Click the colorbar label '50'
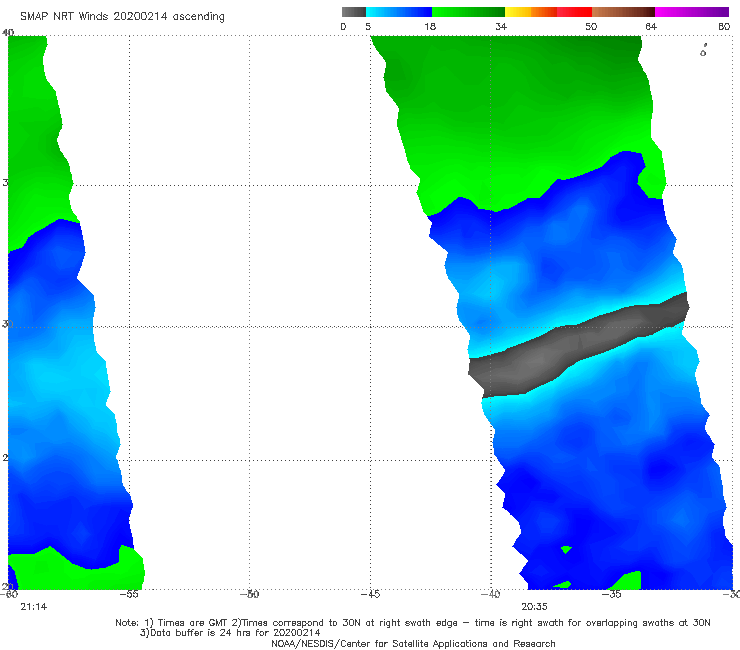 pos(591,26)
